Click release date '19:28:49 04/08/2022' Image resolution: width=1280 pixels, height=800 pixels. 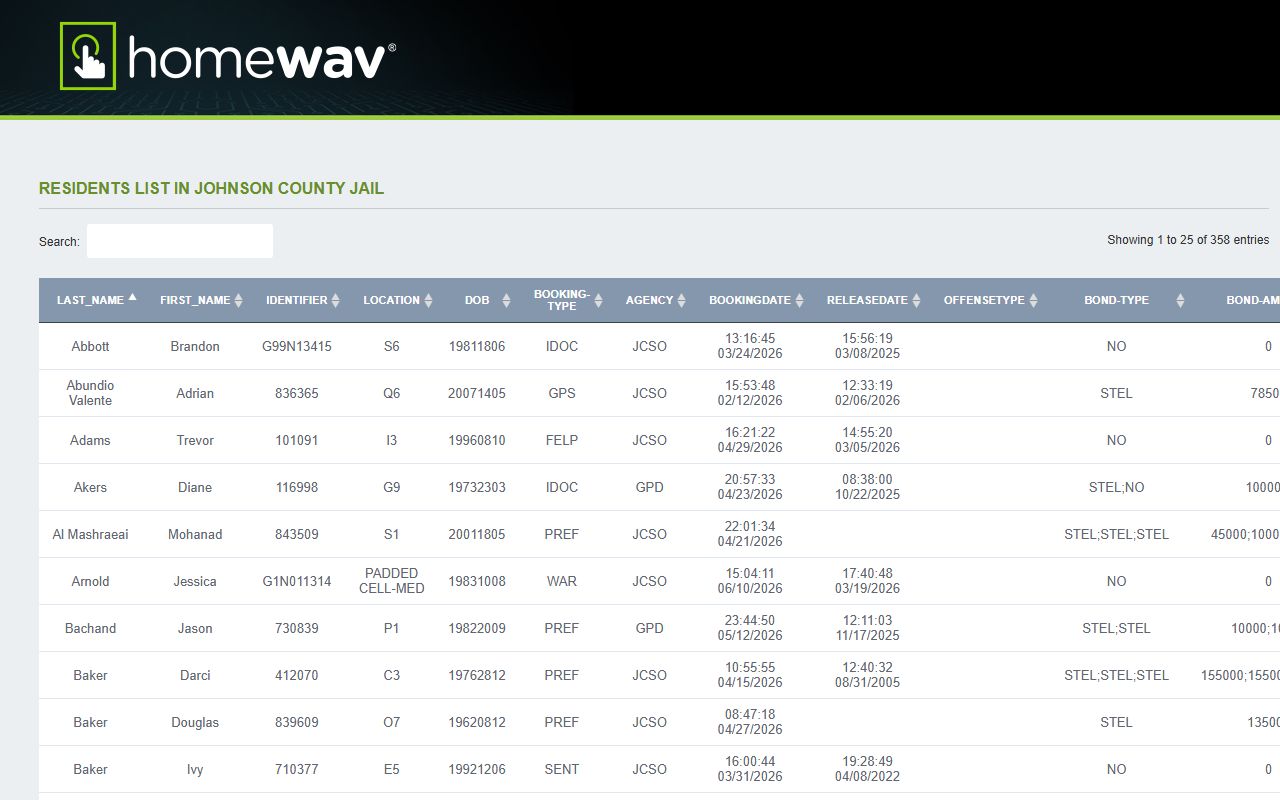point(868,769)
